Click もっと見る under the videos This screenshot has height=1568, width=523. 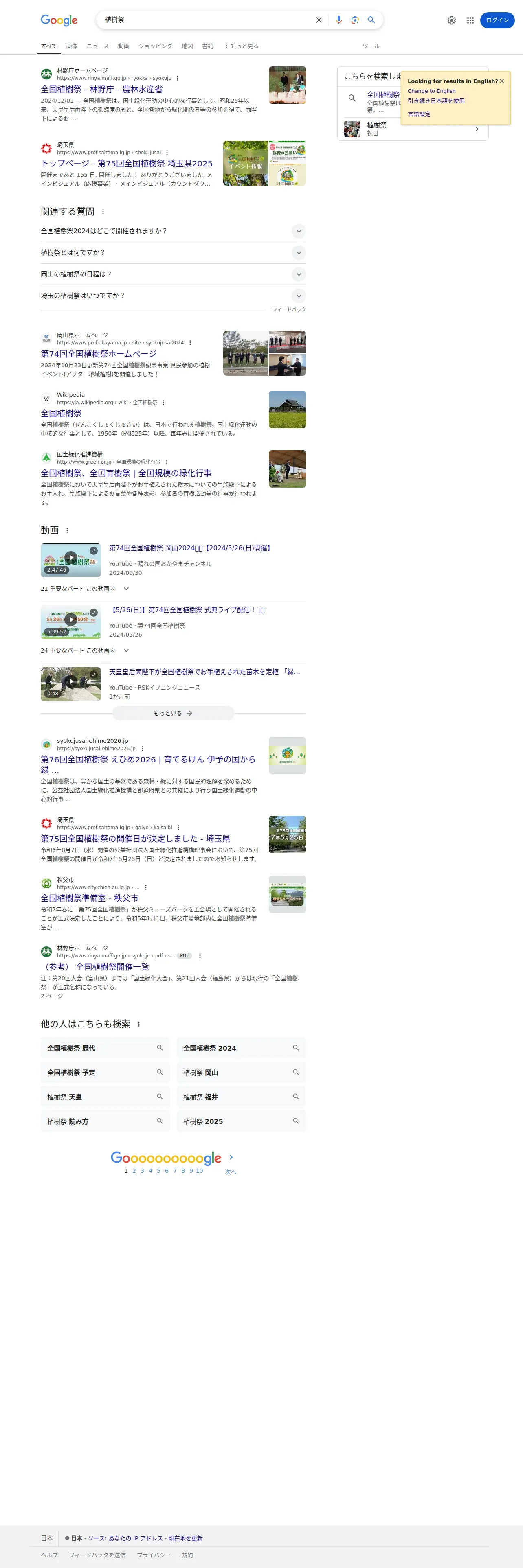tap(174, 714)
